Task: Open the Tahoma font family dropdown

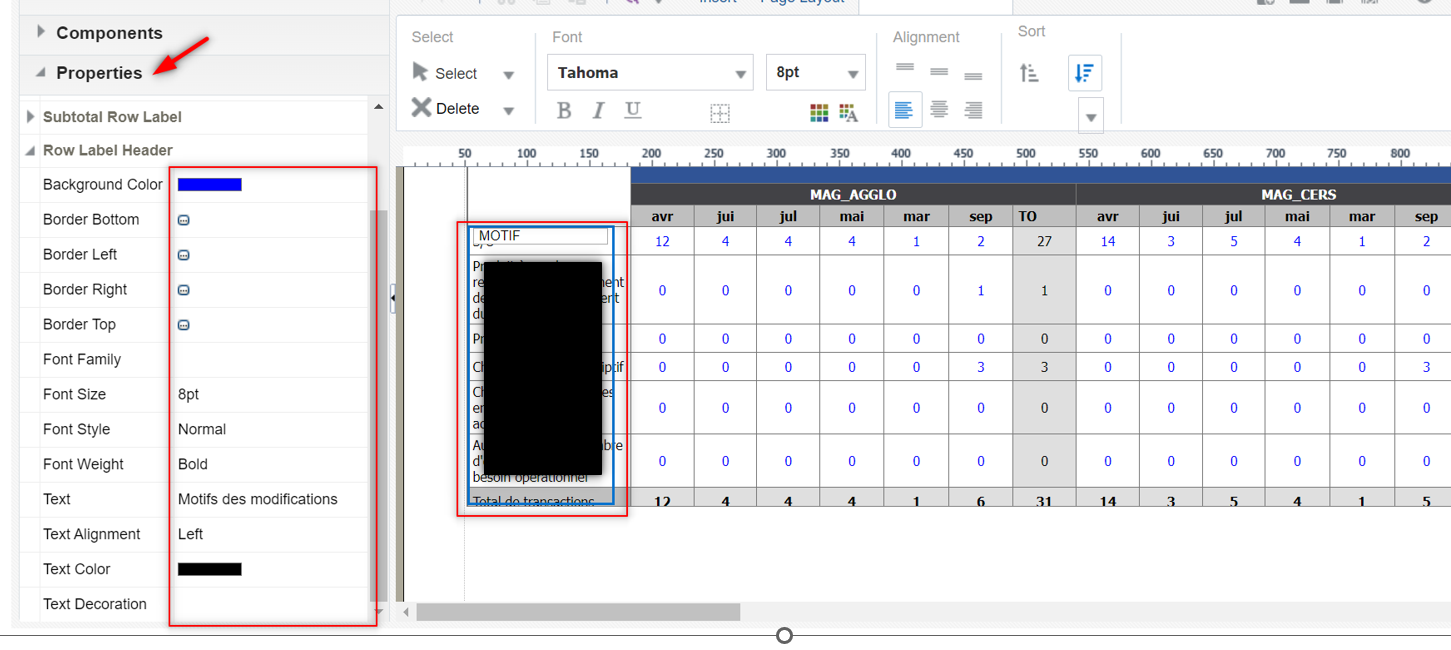Action: tap(650, 72)
